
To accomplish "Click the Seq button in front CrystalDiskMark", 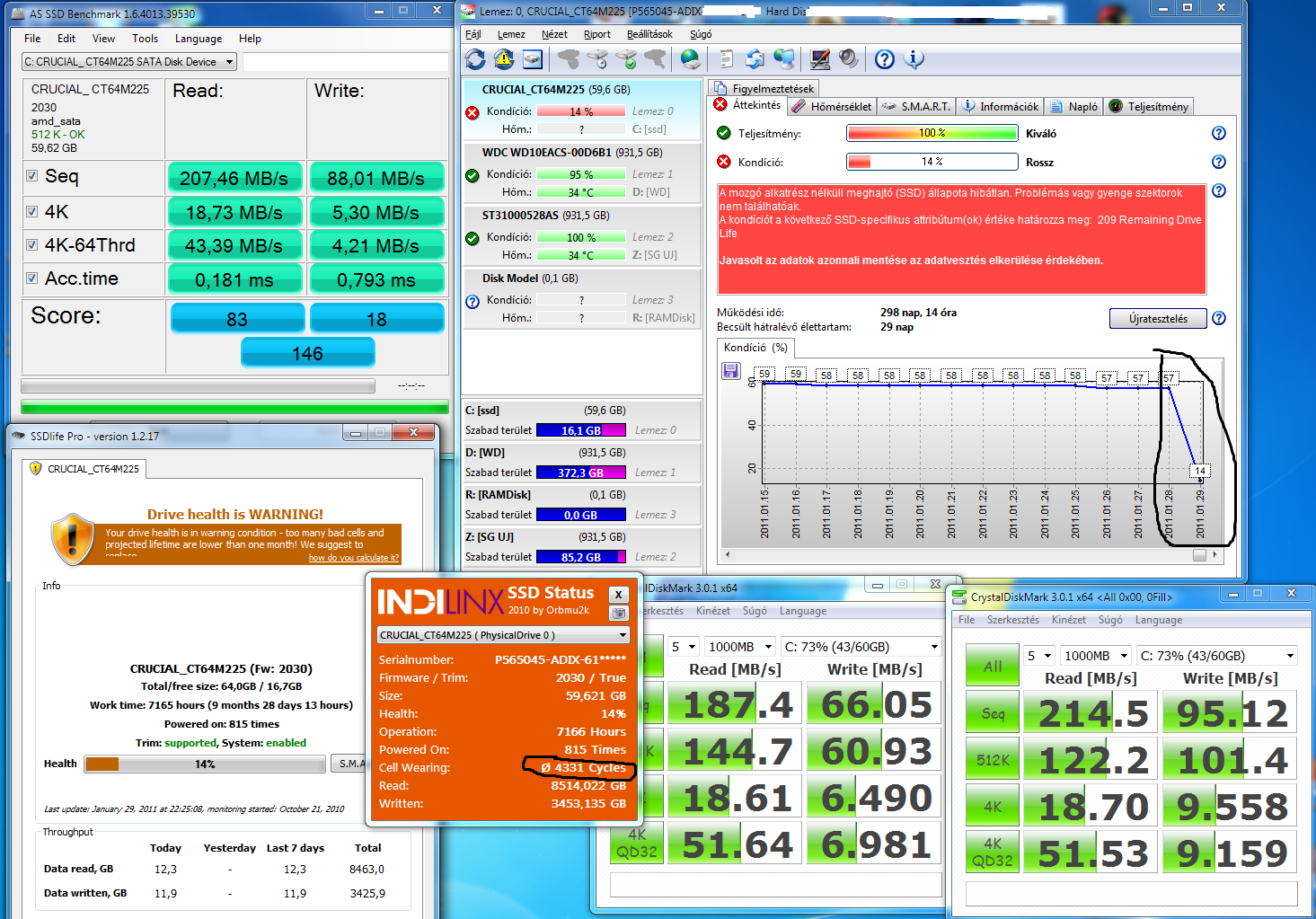I will click(x=993, y=713).
